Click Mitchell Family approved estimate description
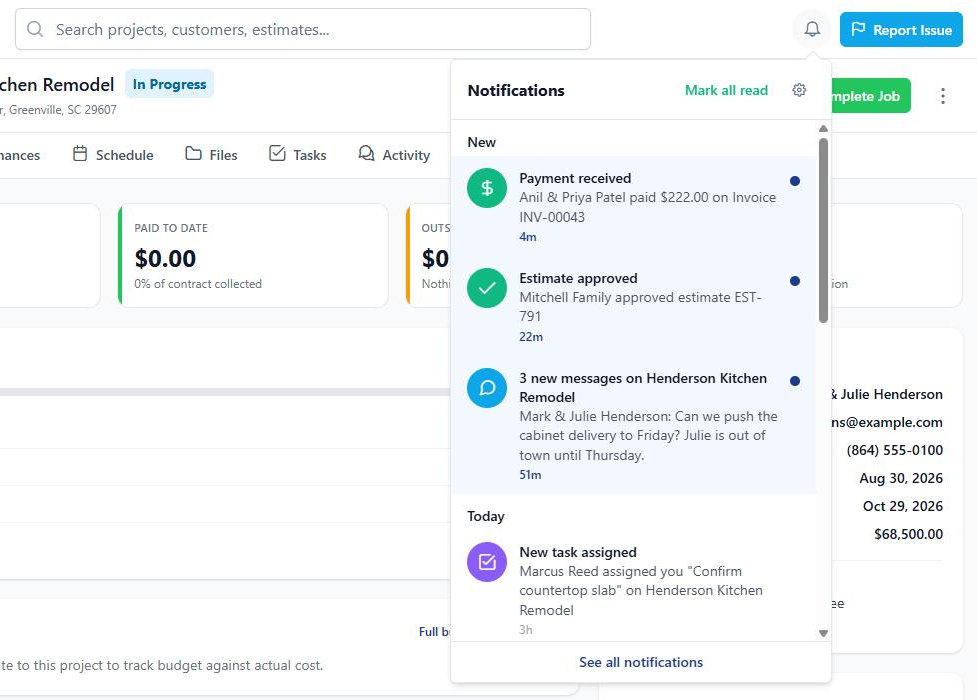This screenshot has height=700, width=977. coord(641,307)
